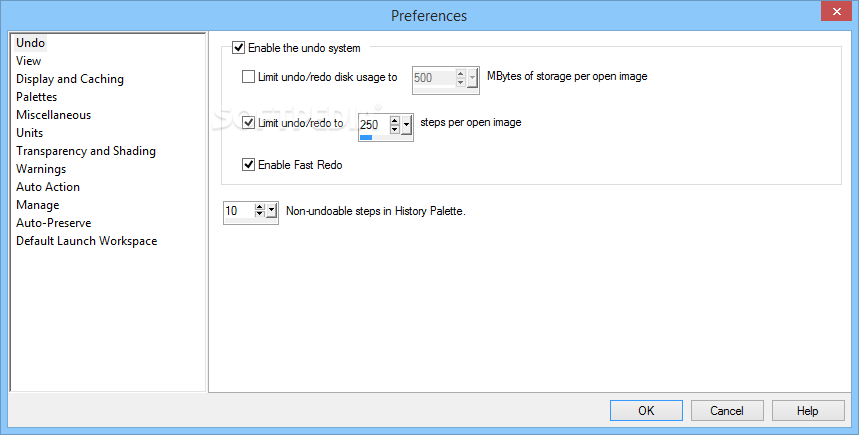Open the Miscellaneous preferences category
The image size is (859, 435).
(x=53, y=115)
